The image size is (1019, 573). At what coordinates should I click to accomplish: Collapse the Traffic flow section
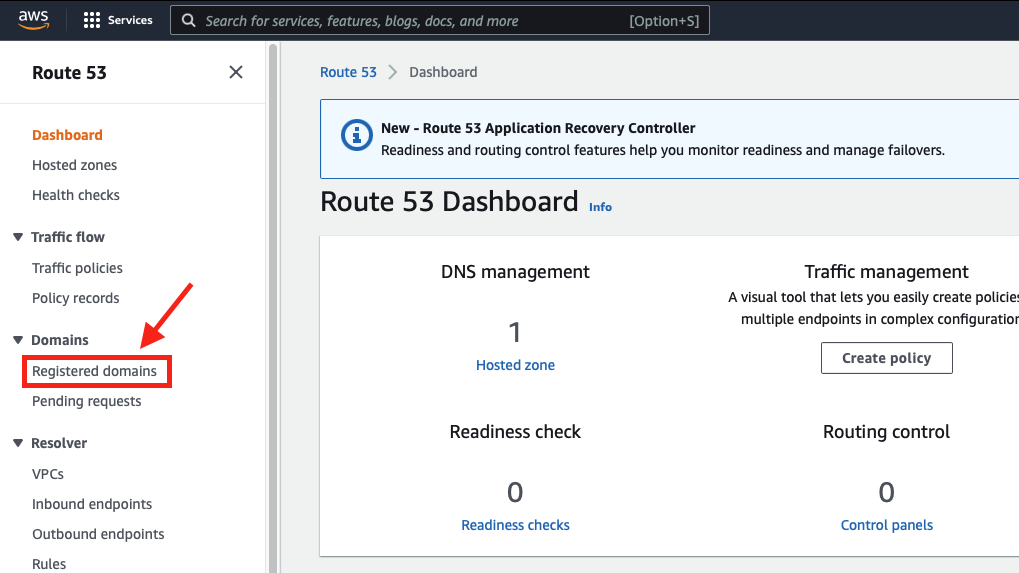18,237
